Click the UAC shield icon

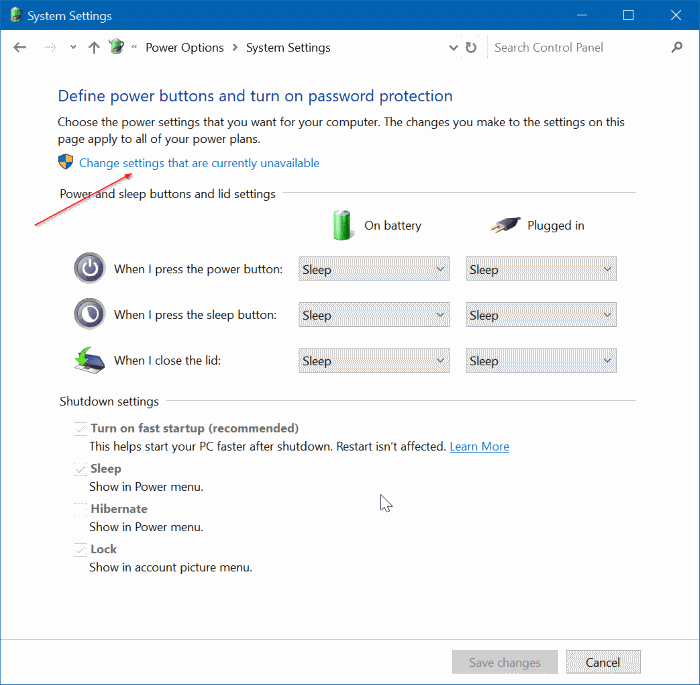tap(66, 162)
